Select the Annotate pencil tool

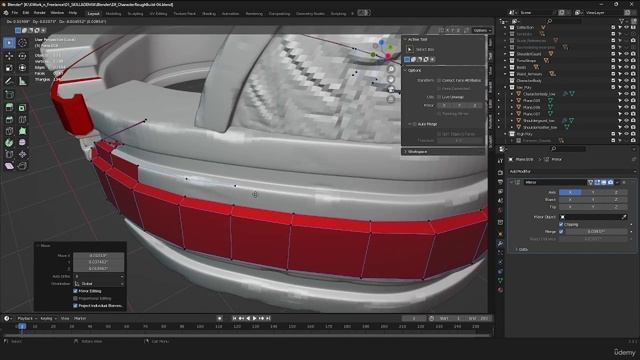(x=9, y=81)
